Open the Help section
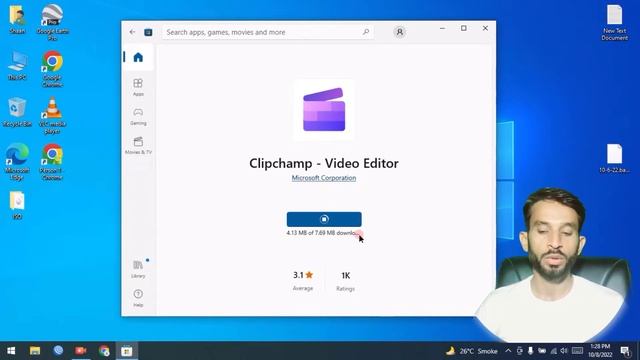This screenshot has width=640, height=360. 138,298
